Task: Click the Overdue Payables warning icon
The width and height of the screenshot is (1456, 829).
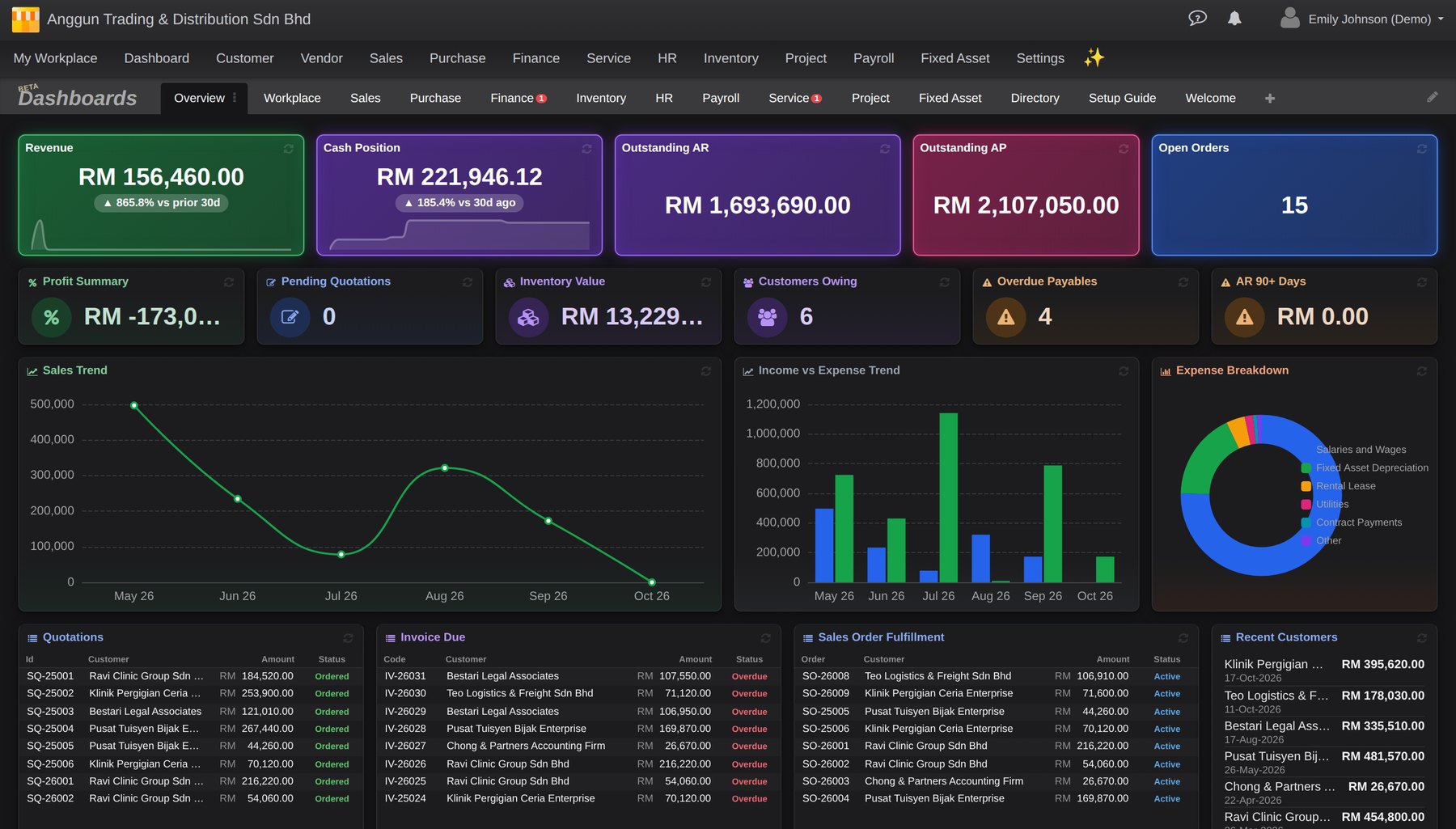Action: (1005, 317)
